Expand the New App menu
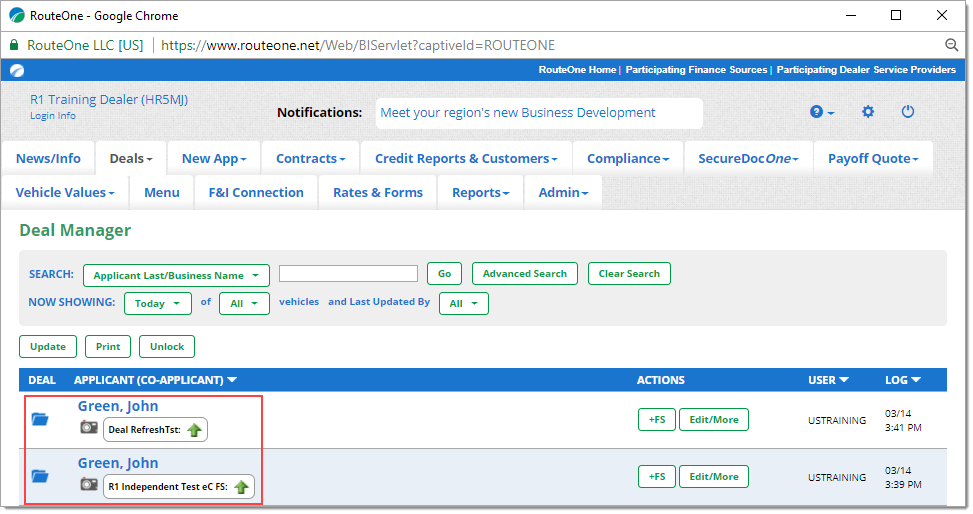This screenshot has width=973, height=514. (x=213, y=158)
